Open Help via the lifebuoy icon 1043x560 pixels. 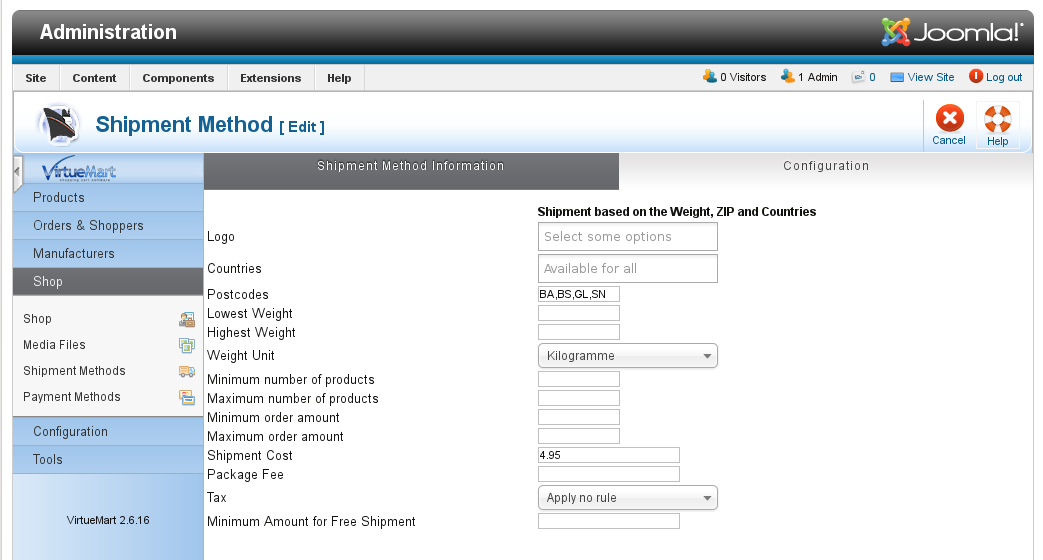click(x=997, y=119)
